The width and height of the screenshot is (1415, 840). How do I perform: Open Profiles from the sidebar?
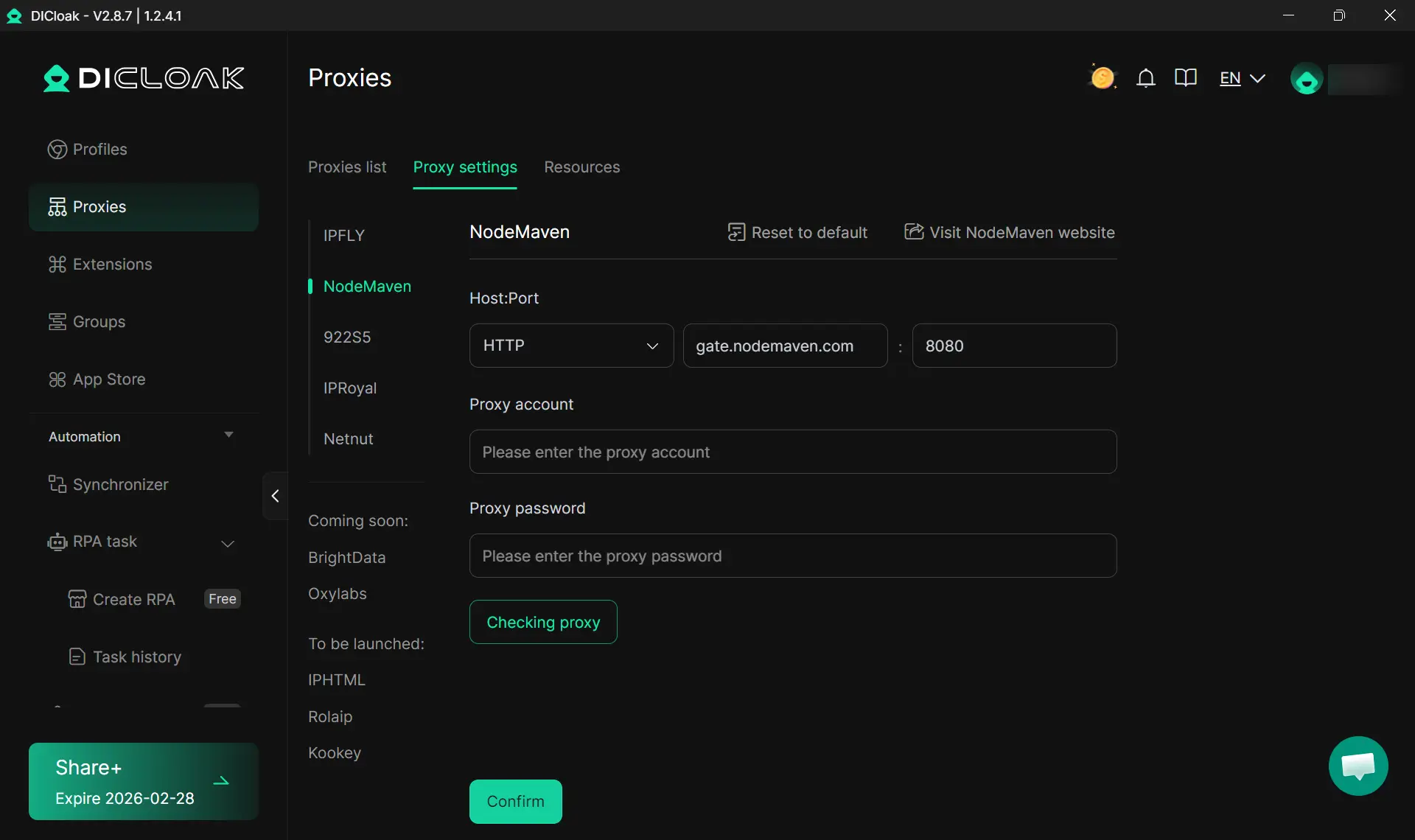coord(99,150)
